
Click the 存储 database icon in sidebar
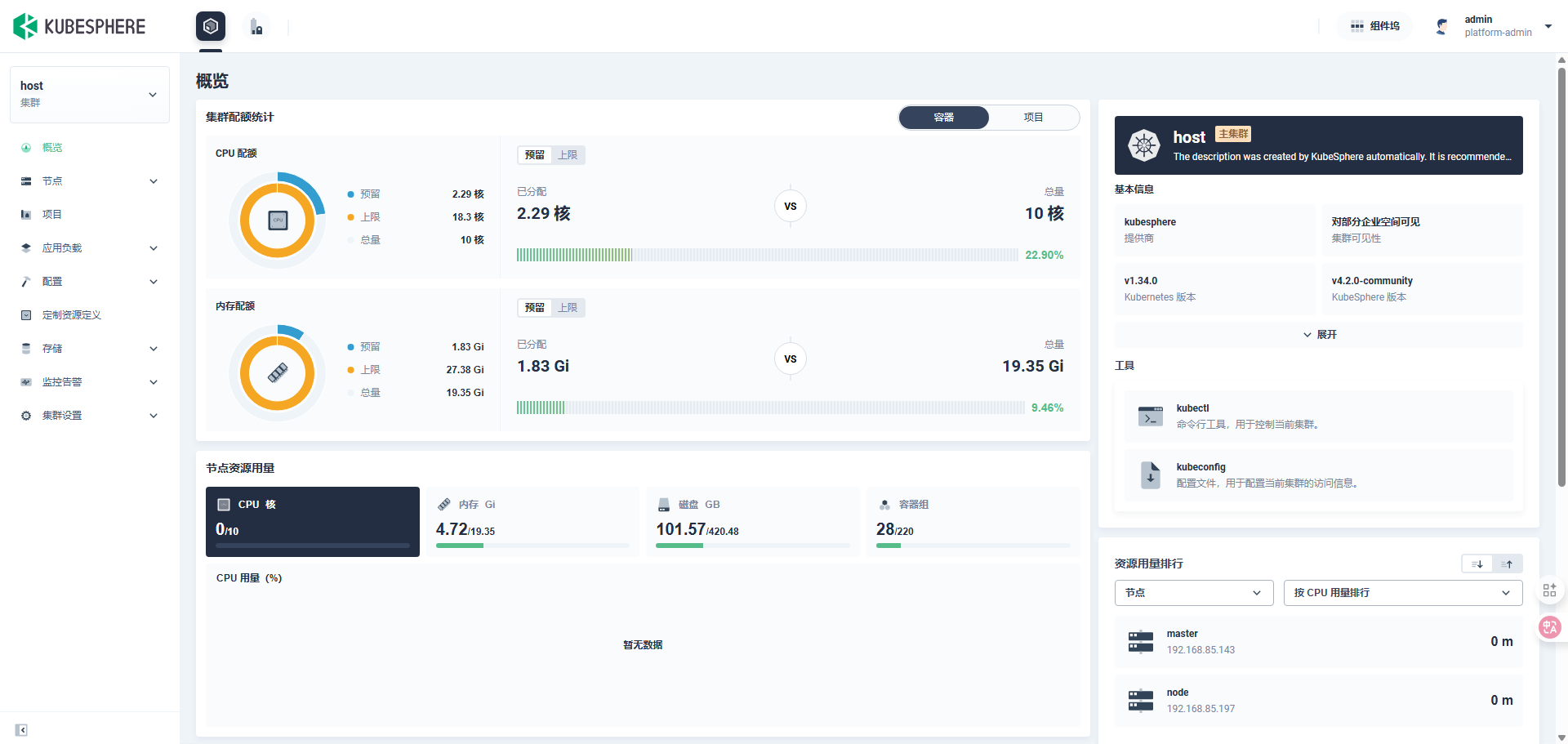click(26, 349)
